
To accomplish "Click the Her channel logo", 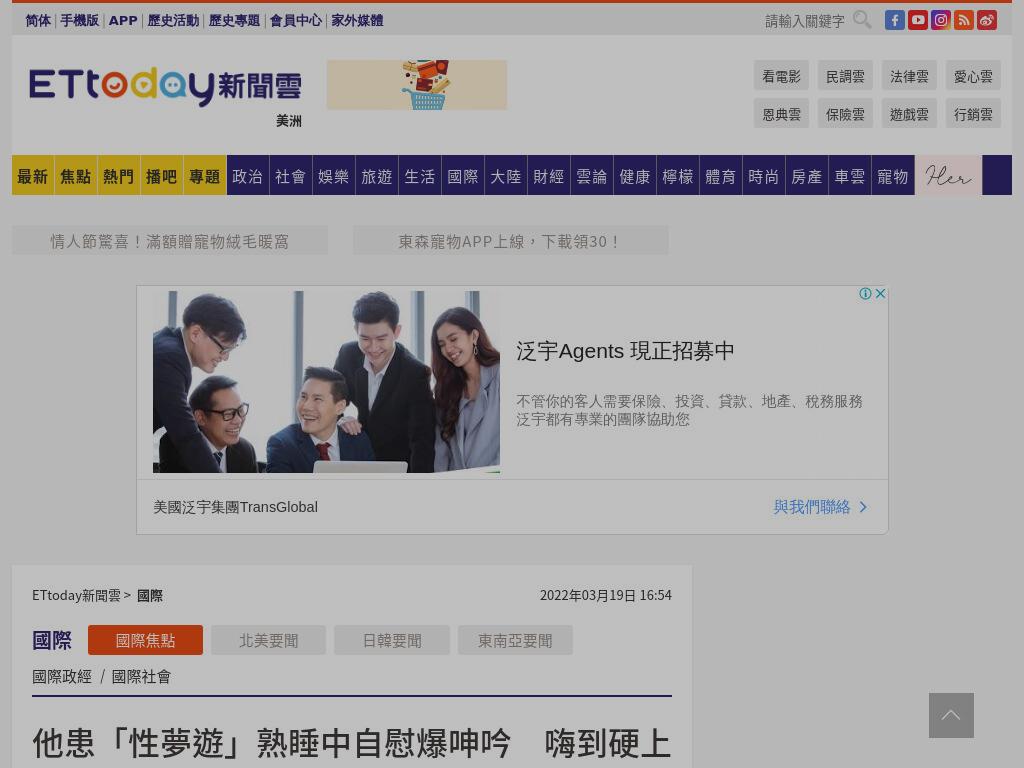I will pyautogui.click(x=948, y=175).
